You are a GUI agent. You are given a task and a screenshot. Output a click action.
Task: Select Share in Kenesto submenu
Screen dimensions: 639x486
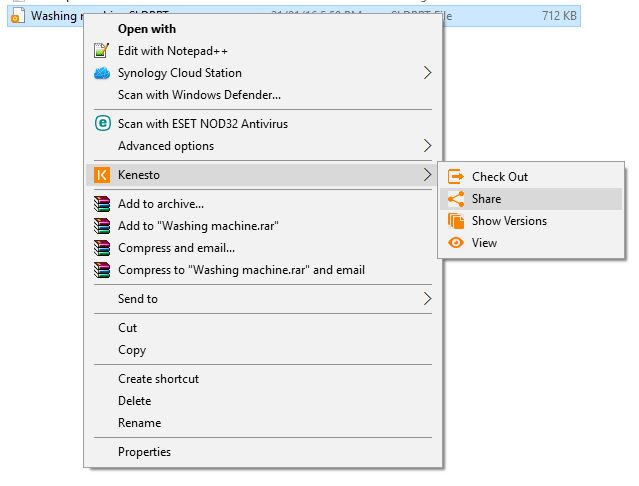(531, 199)
